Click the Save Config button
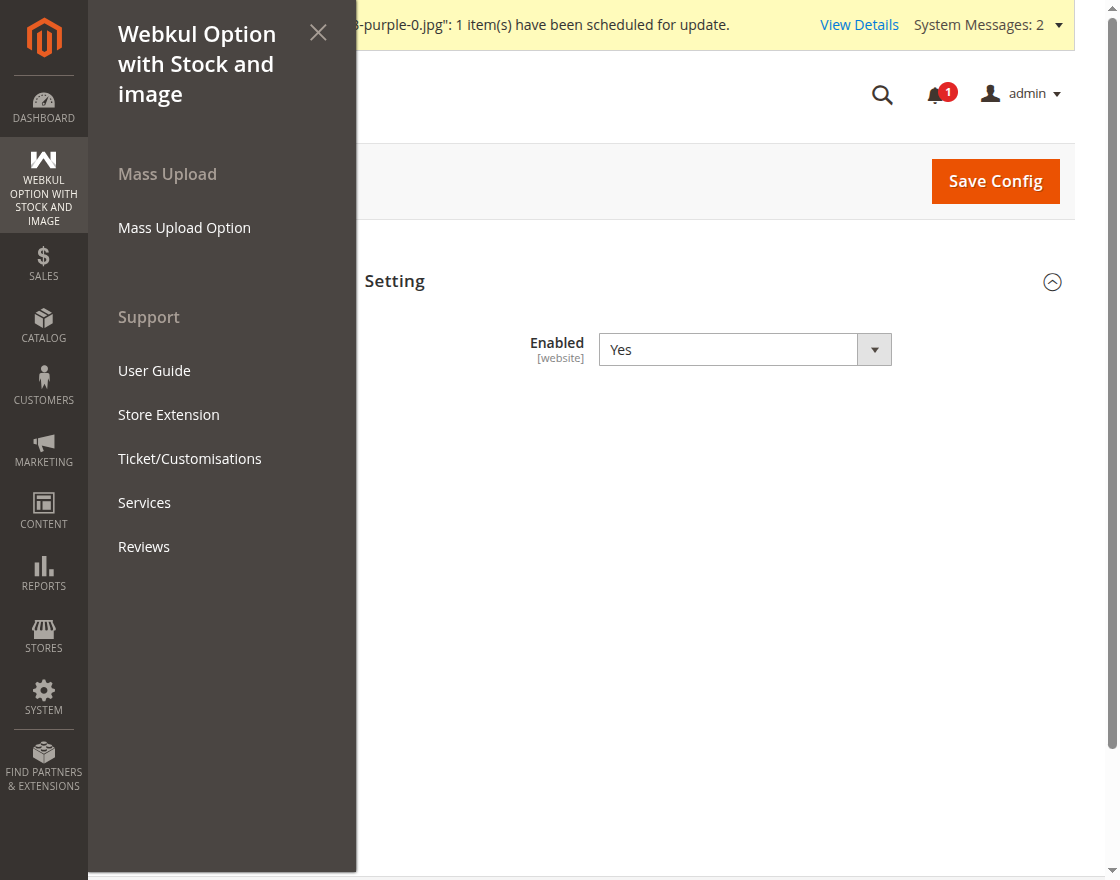 coord(995,181)
